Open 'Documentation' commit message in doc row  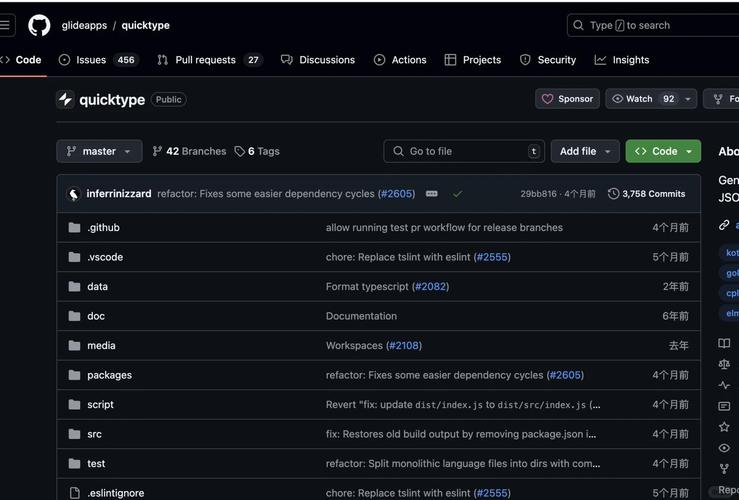361,316
